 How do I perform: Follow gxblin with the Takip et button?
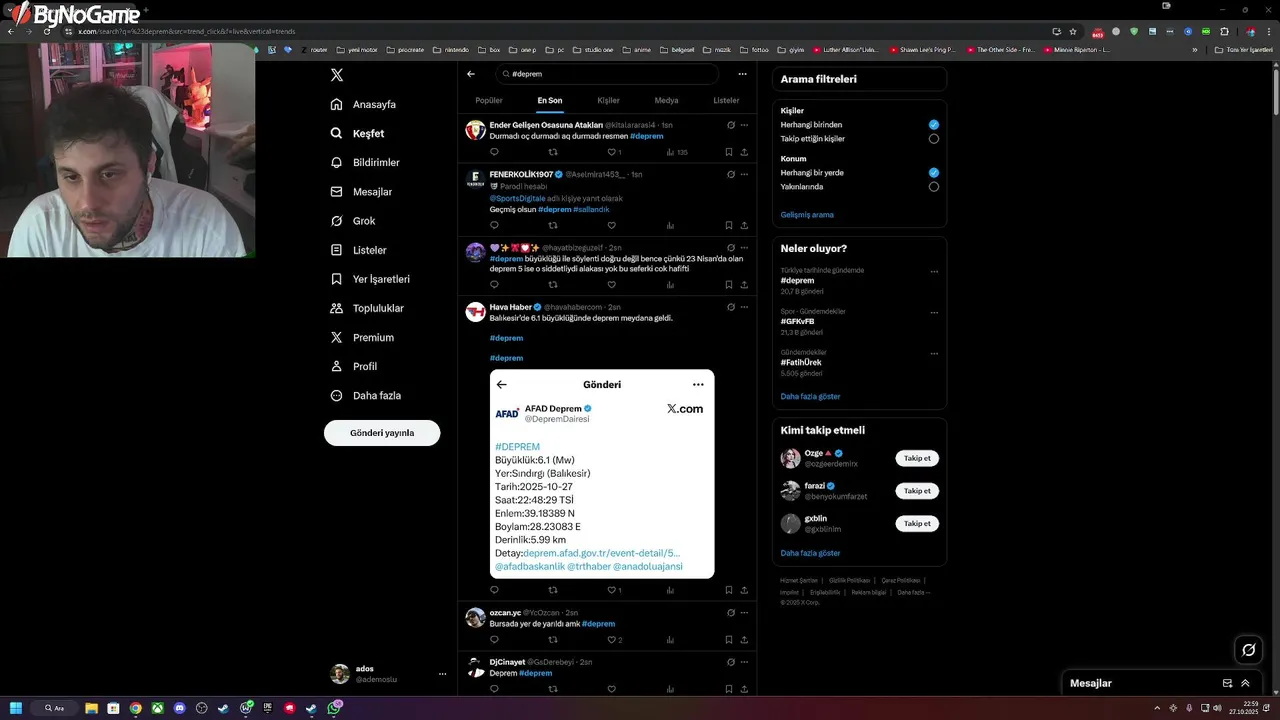[917, 523]
